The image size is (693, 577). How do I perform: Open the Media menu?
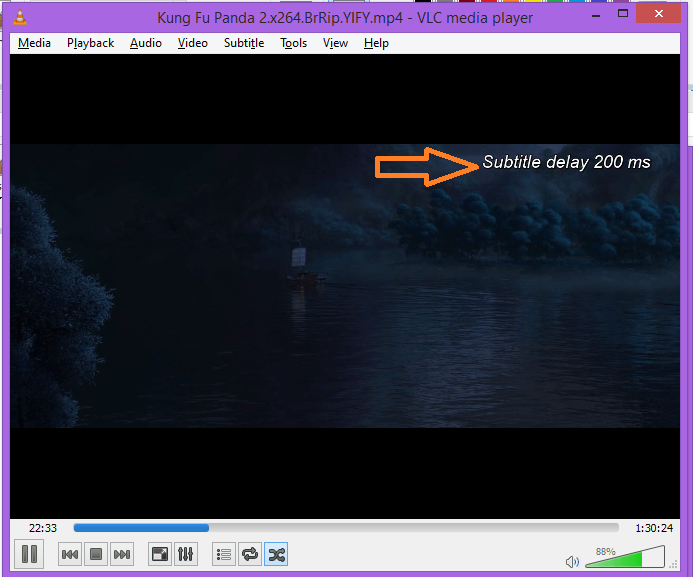point(34,43)
